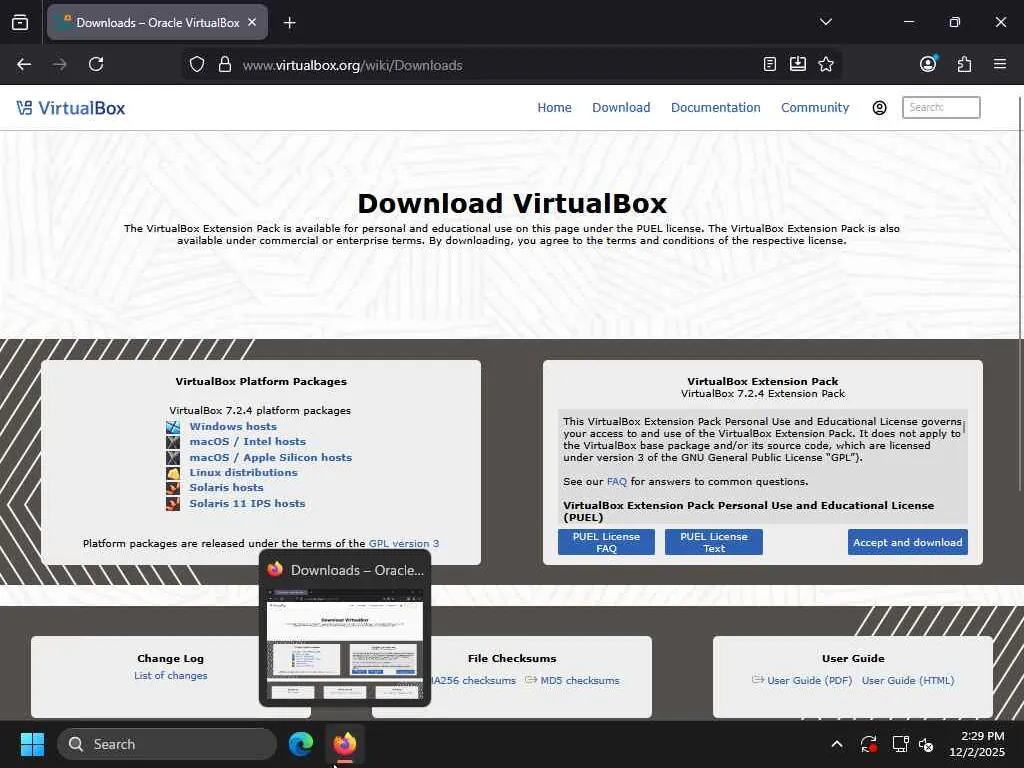Click the muted volume tray icon

926,744
